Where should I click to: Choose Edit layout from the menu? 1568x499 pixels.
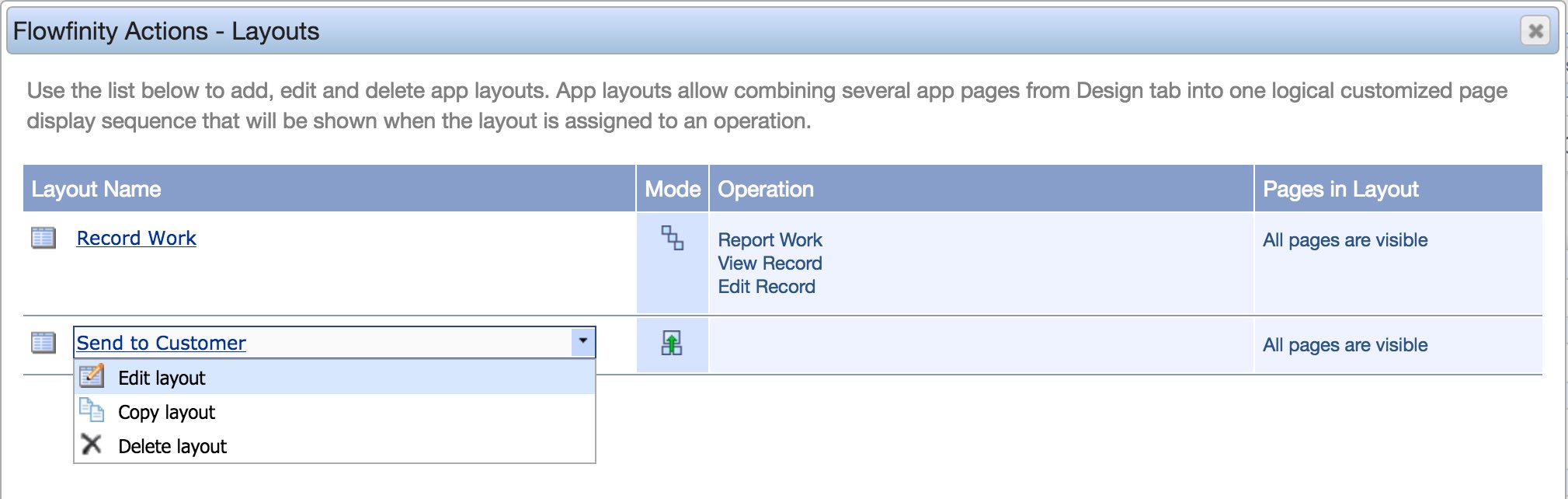coord(162,379)
